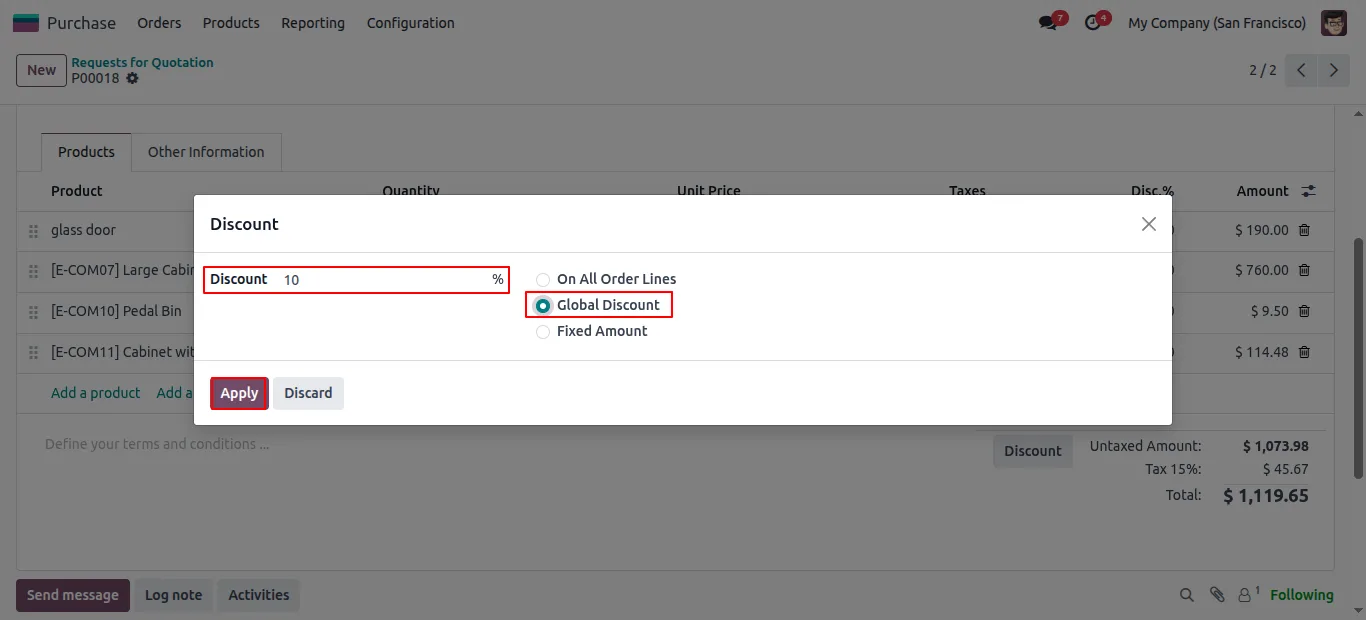
Task: Open the Products menu
Action: tap(231, 22)
